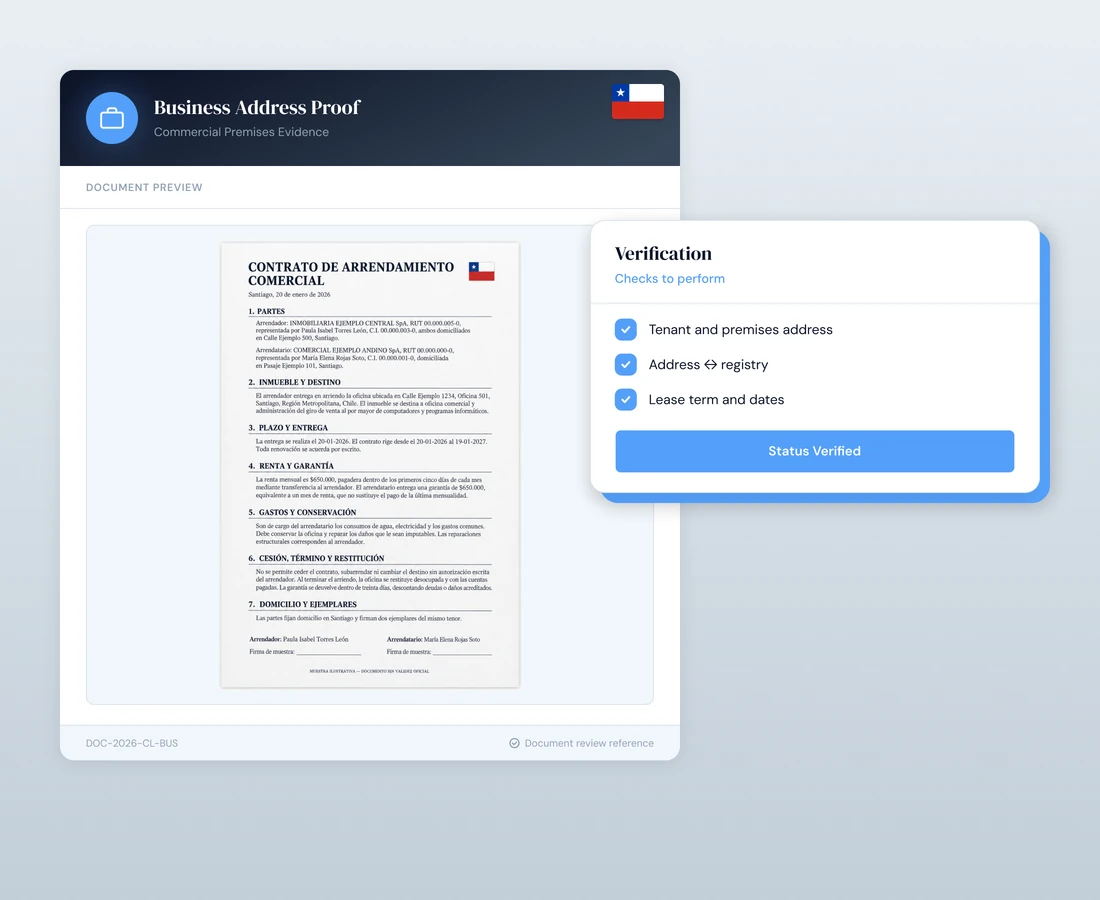Click Commercial Premises Evidence subtitle
The image size is (1100, 900).
(x=241, y=132)
